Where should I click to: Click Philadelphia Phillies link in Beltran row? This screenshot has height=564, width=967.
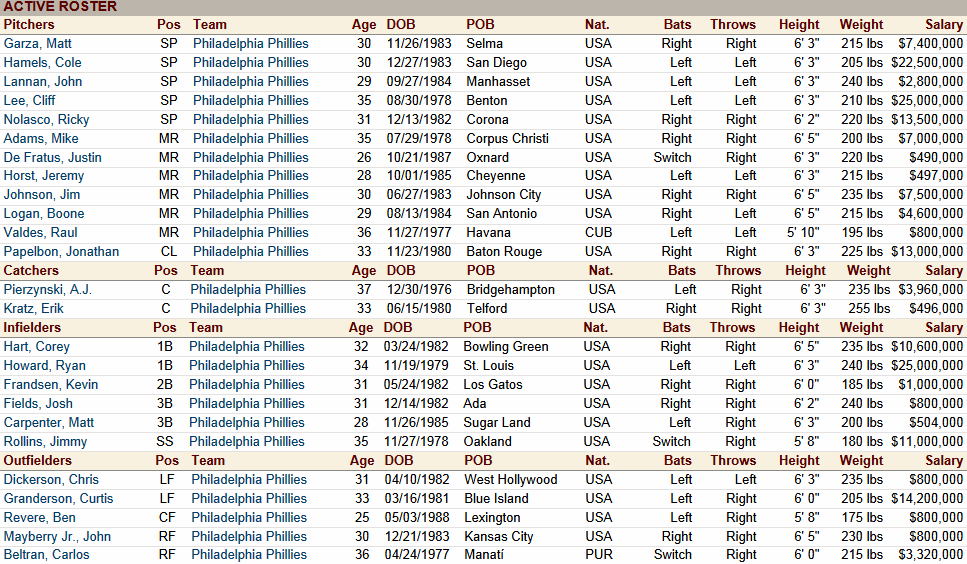point(249,555)
